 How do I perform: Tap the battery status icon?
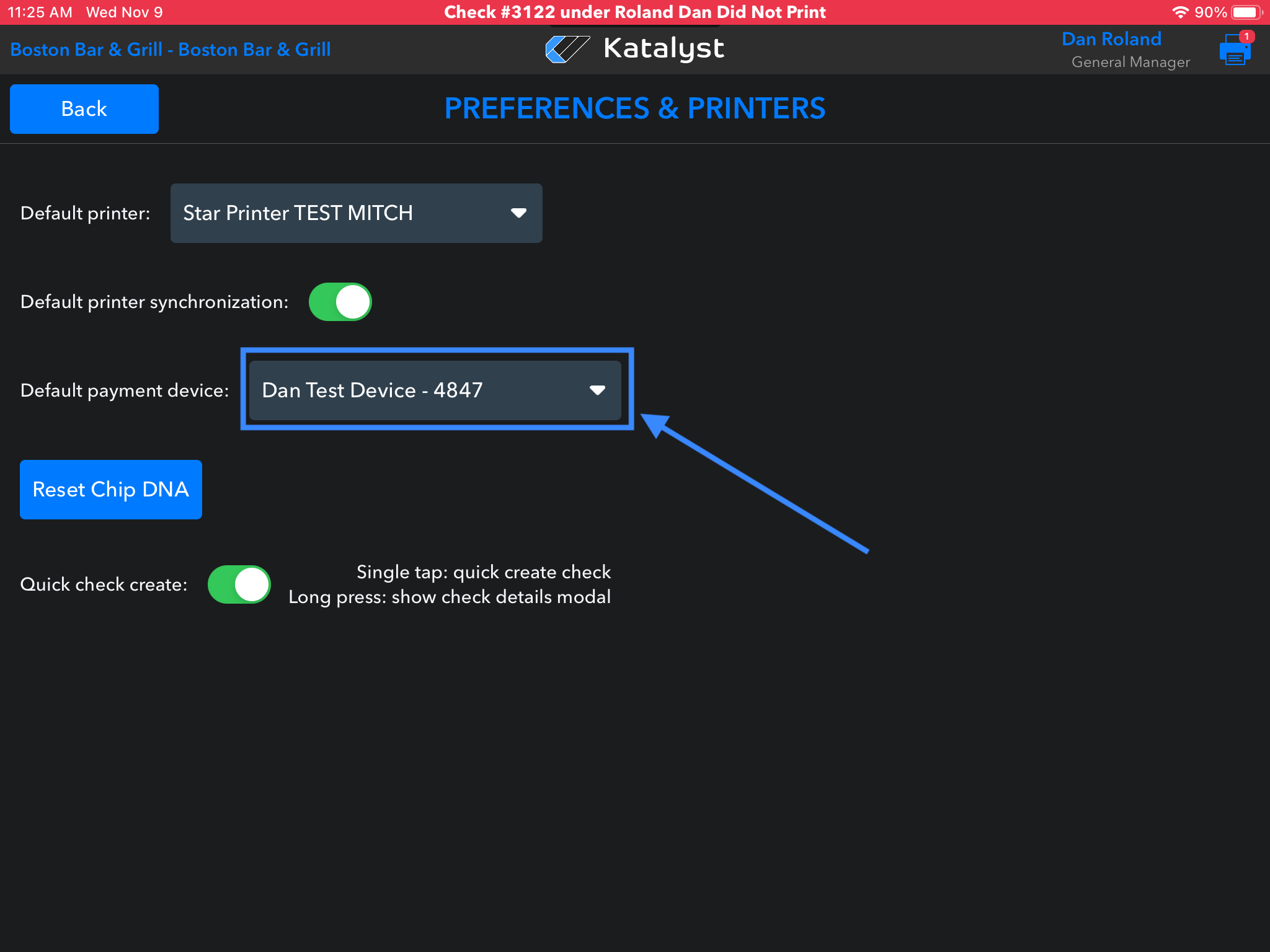click(1247, 12)
